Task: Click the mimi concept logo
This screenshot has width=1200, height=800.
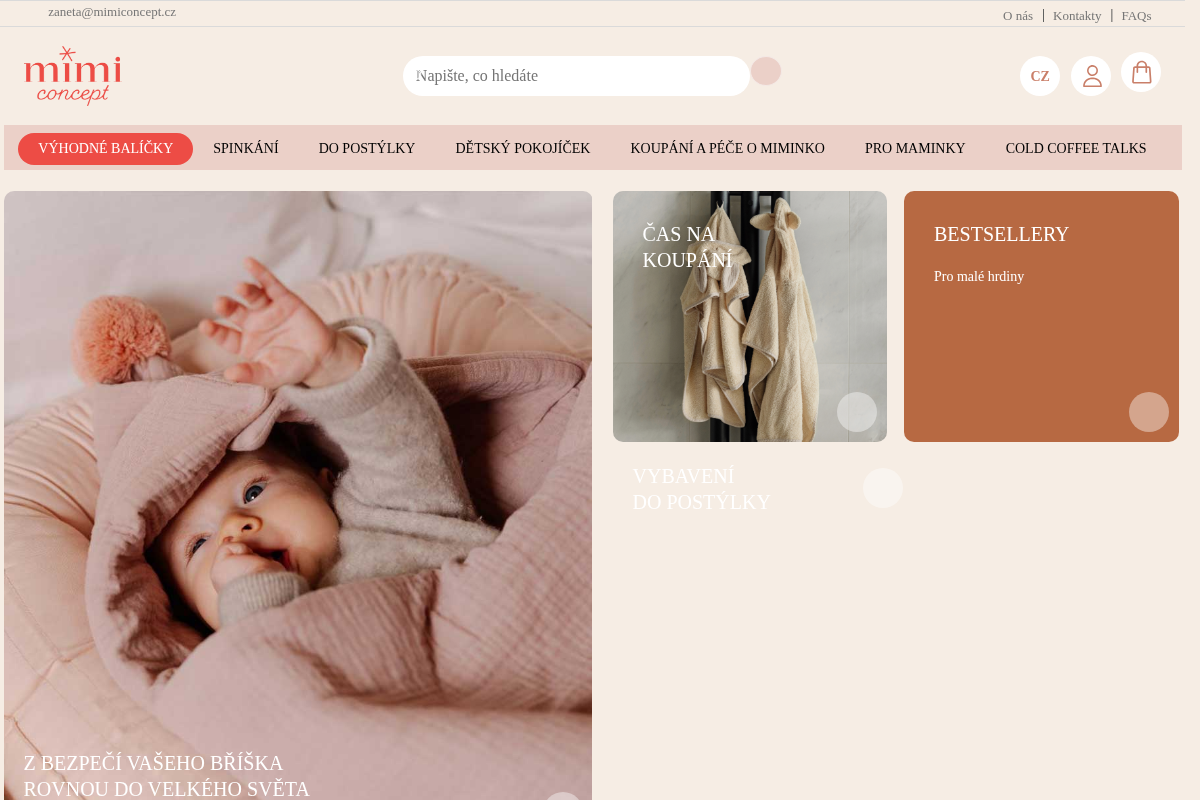Action: 72,76
